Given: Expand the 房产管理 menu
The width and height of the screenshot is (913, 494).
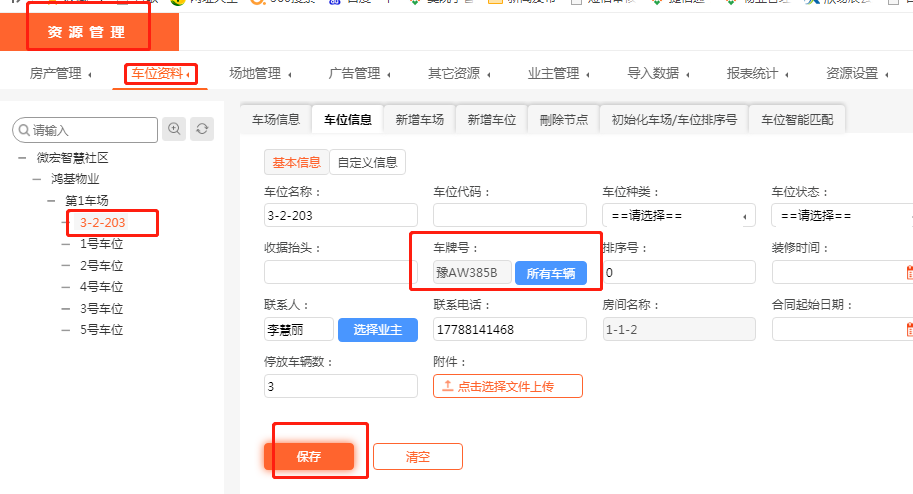Looking at the screenshot, I should (61, 73).
